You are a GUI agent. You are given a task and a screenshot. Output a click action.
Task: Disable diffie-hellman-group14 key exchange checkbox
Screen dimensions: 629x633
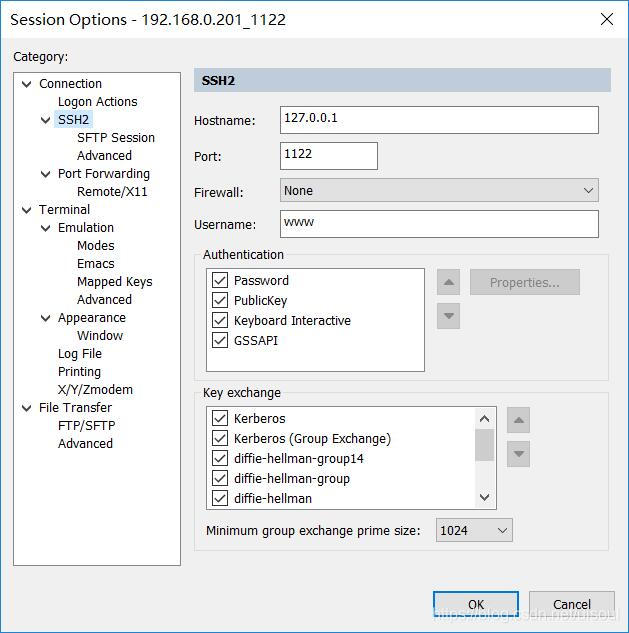point(220,458)
